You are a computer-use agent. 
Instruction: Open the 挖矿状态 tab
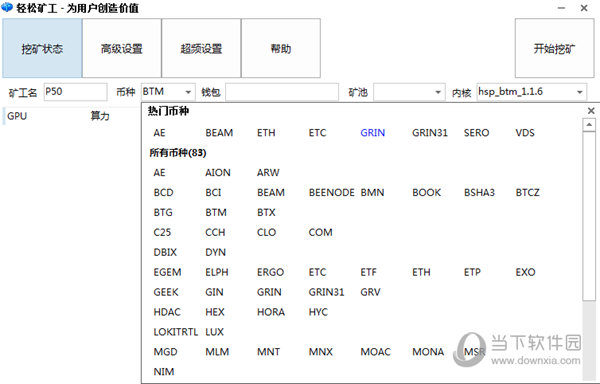click(42, 48)
